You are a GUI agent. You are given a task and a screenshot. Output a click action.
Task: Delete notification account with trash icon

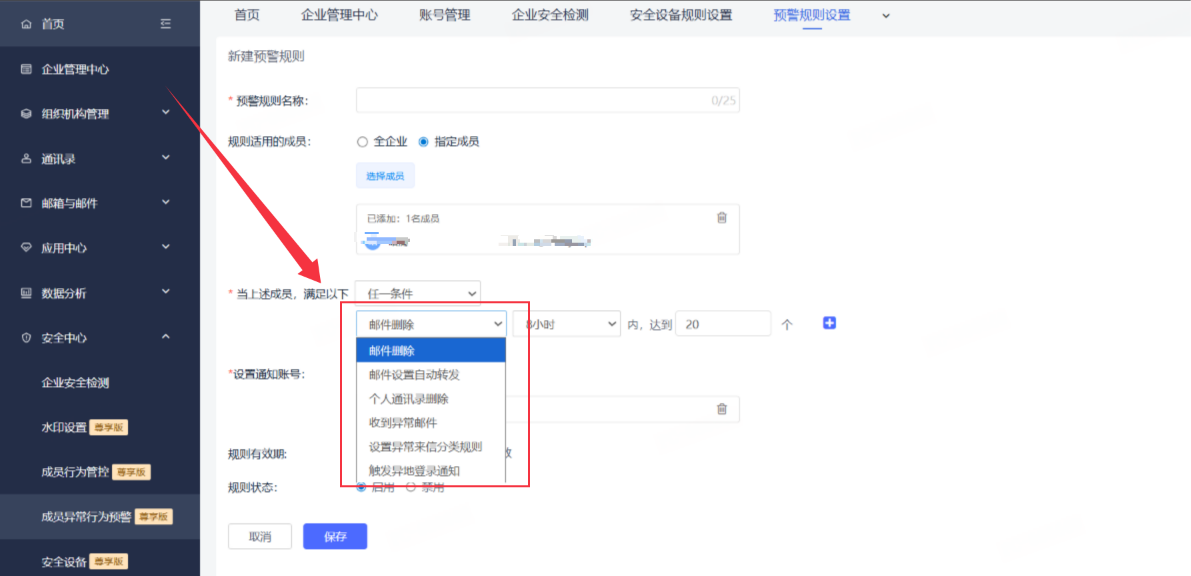click(722, 409)
